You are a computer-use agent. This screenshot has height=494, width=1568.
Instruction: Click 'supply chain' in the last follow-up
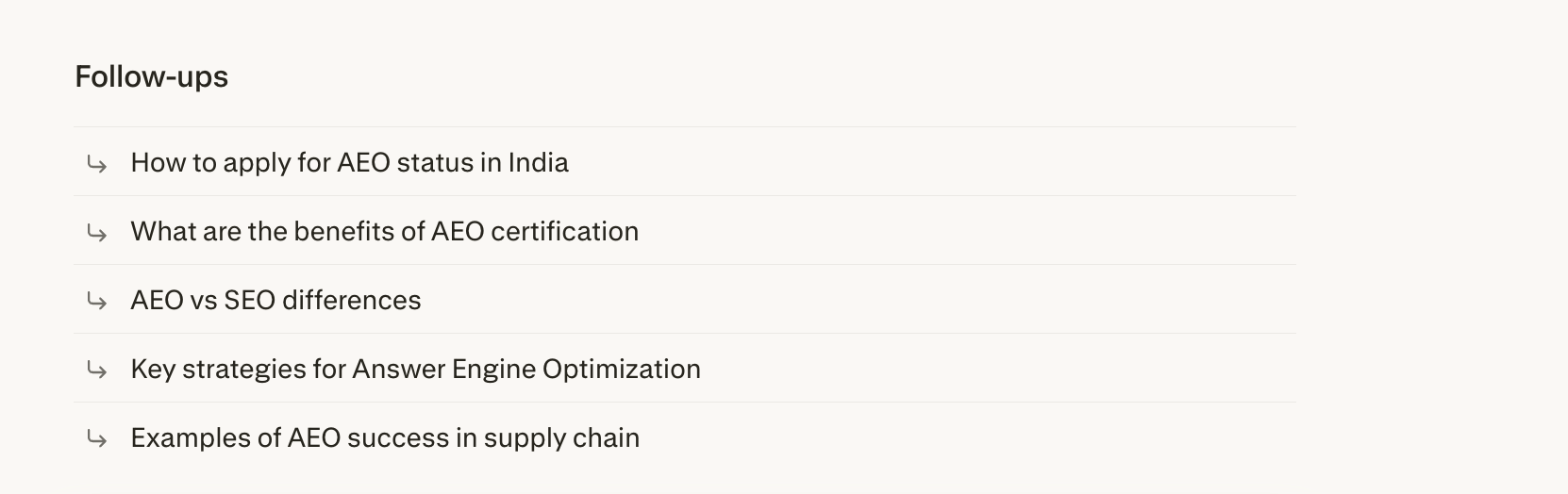[561, 437]
